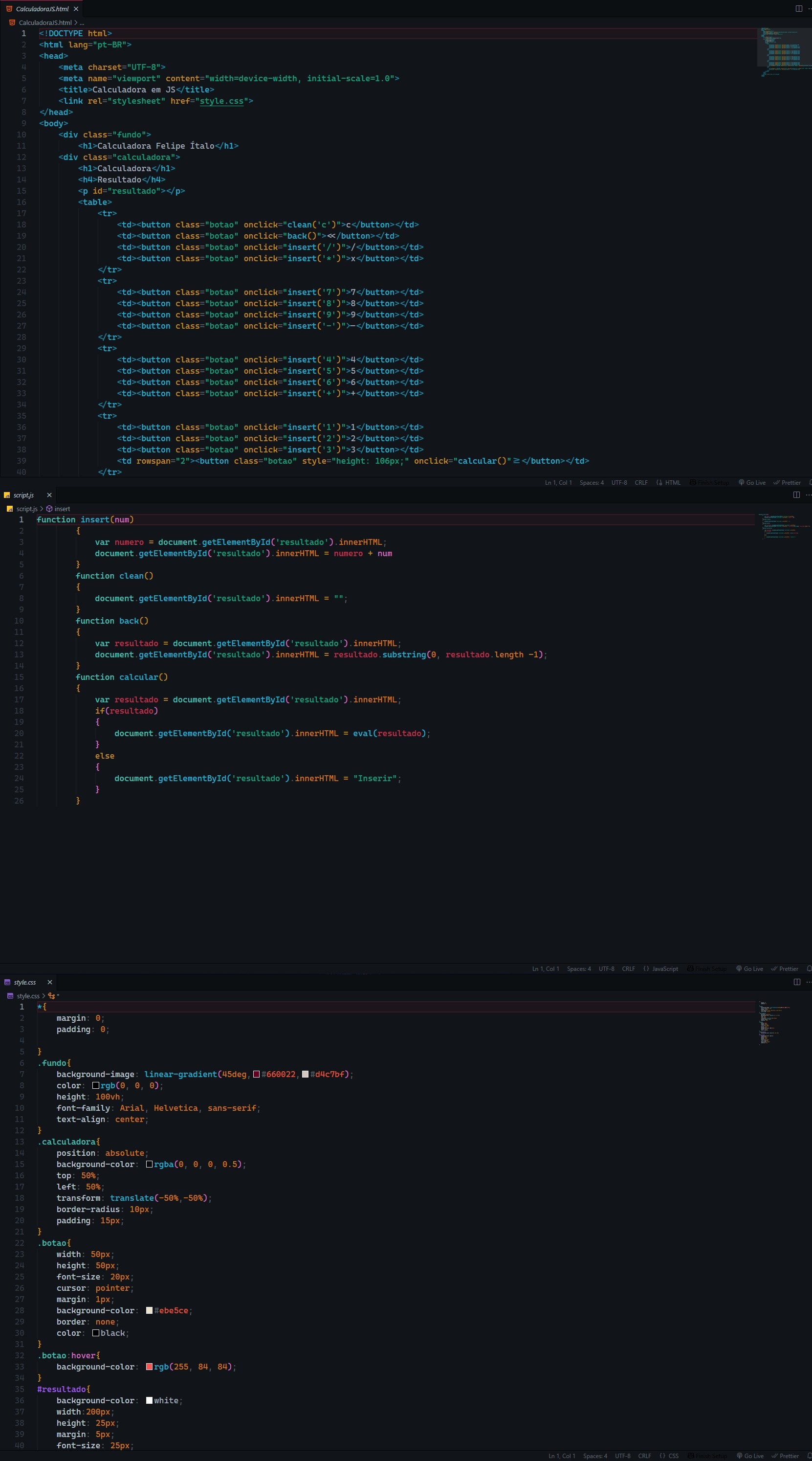Open color picker for the black swatch

tap(96, 1333)
